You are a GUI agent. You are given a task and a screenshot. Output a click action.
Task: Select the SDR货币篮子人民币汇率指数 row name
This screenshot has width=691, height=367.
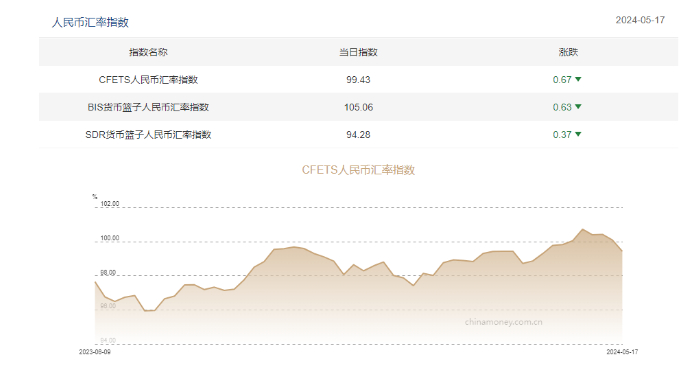[x=148, y=135]
